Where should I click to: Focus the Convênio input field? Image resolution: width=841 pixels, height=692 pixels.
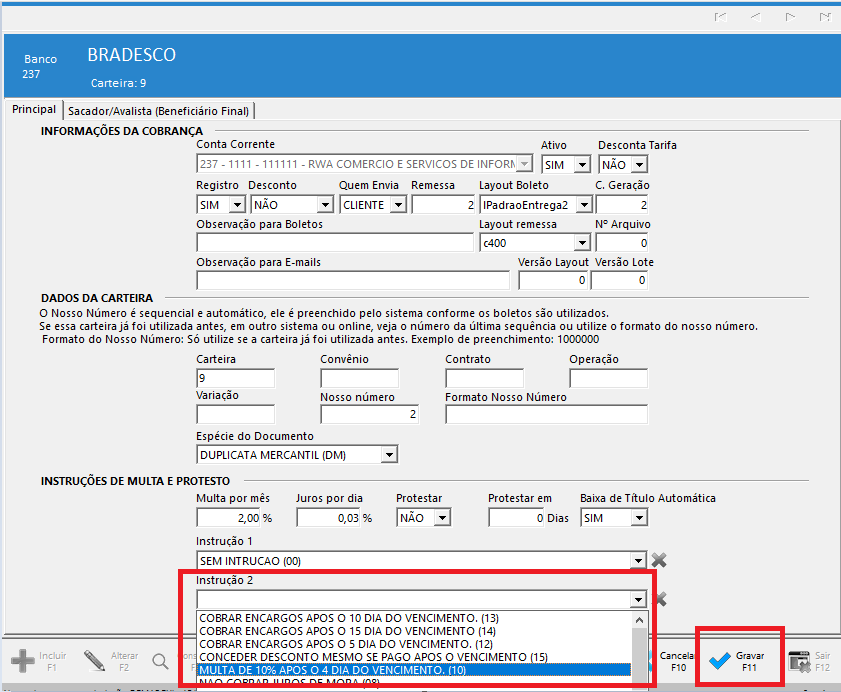(x=360, y=378)
